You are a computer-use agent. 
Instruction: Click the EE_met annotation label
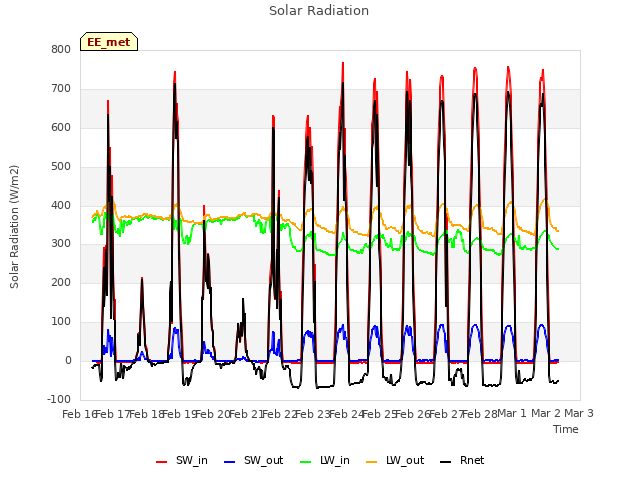click(x=109, y=42)
